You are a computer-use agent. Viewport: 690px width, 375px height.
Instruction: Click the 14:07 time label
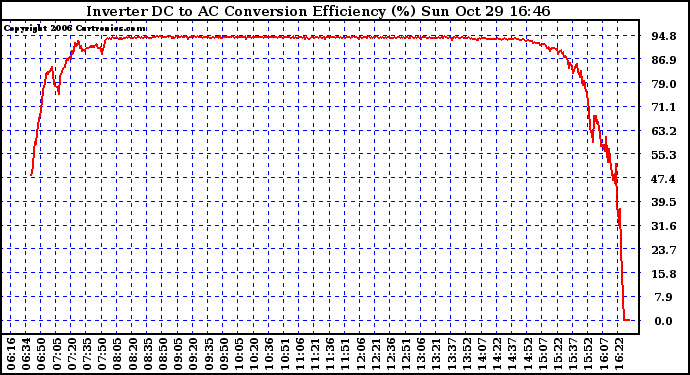[483, 354]
